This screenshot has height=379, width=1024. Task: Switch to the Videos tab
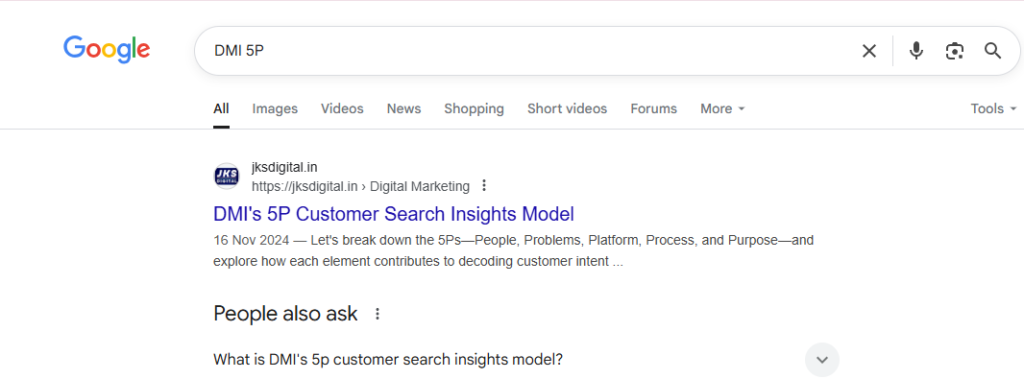click(x=342, y=108)
